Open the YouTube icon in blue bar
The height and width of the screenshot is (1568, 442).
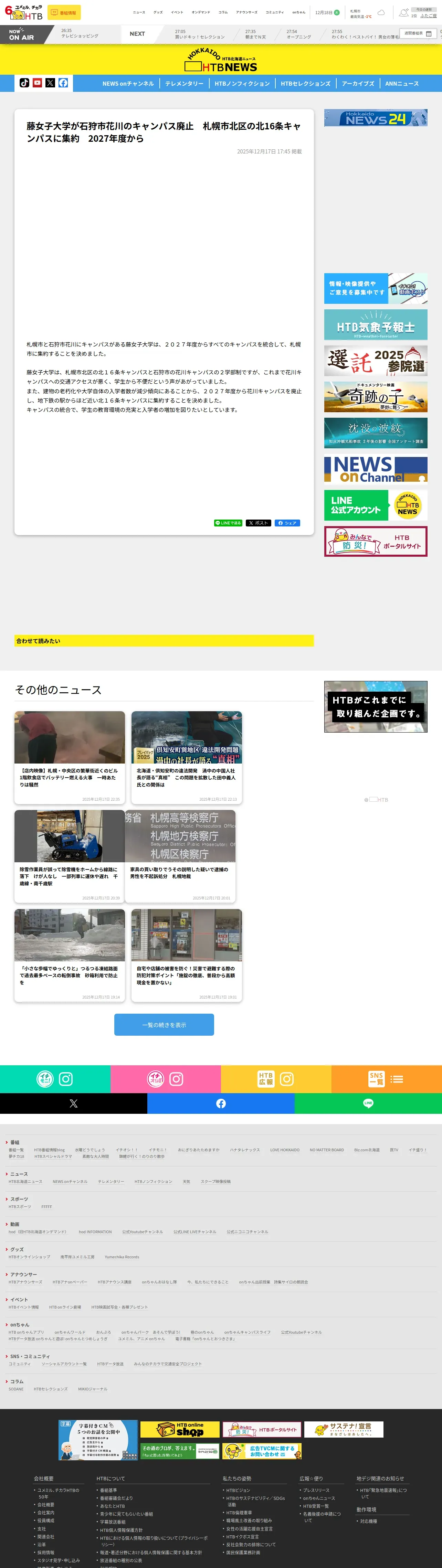coord(37,83)
